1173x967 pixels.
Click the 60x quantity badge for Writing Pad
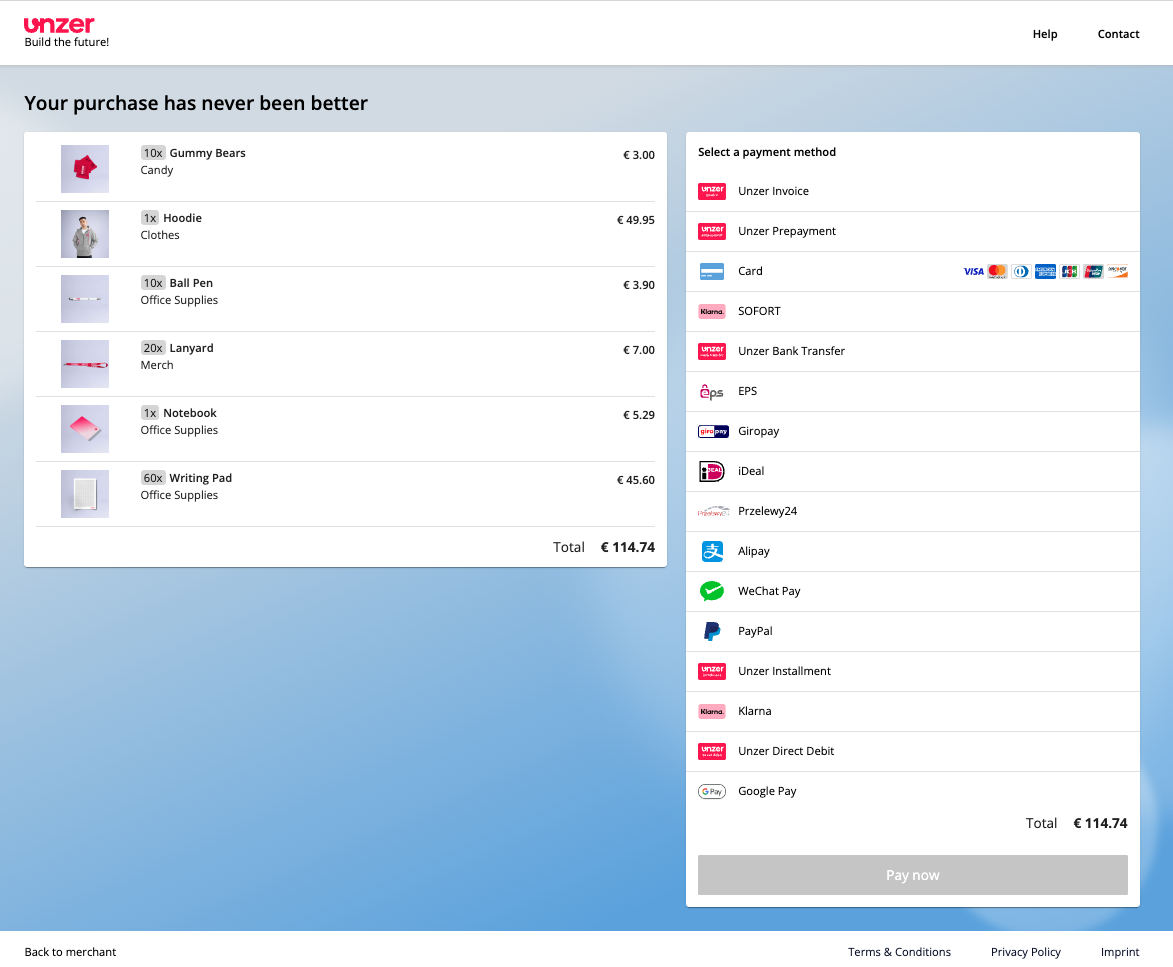point(153,478)
